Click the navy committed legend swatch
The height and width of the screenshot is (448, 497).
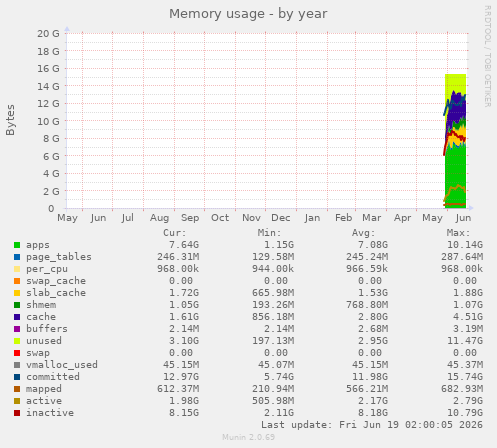click(x=17, y=377)
